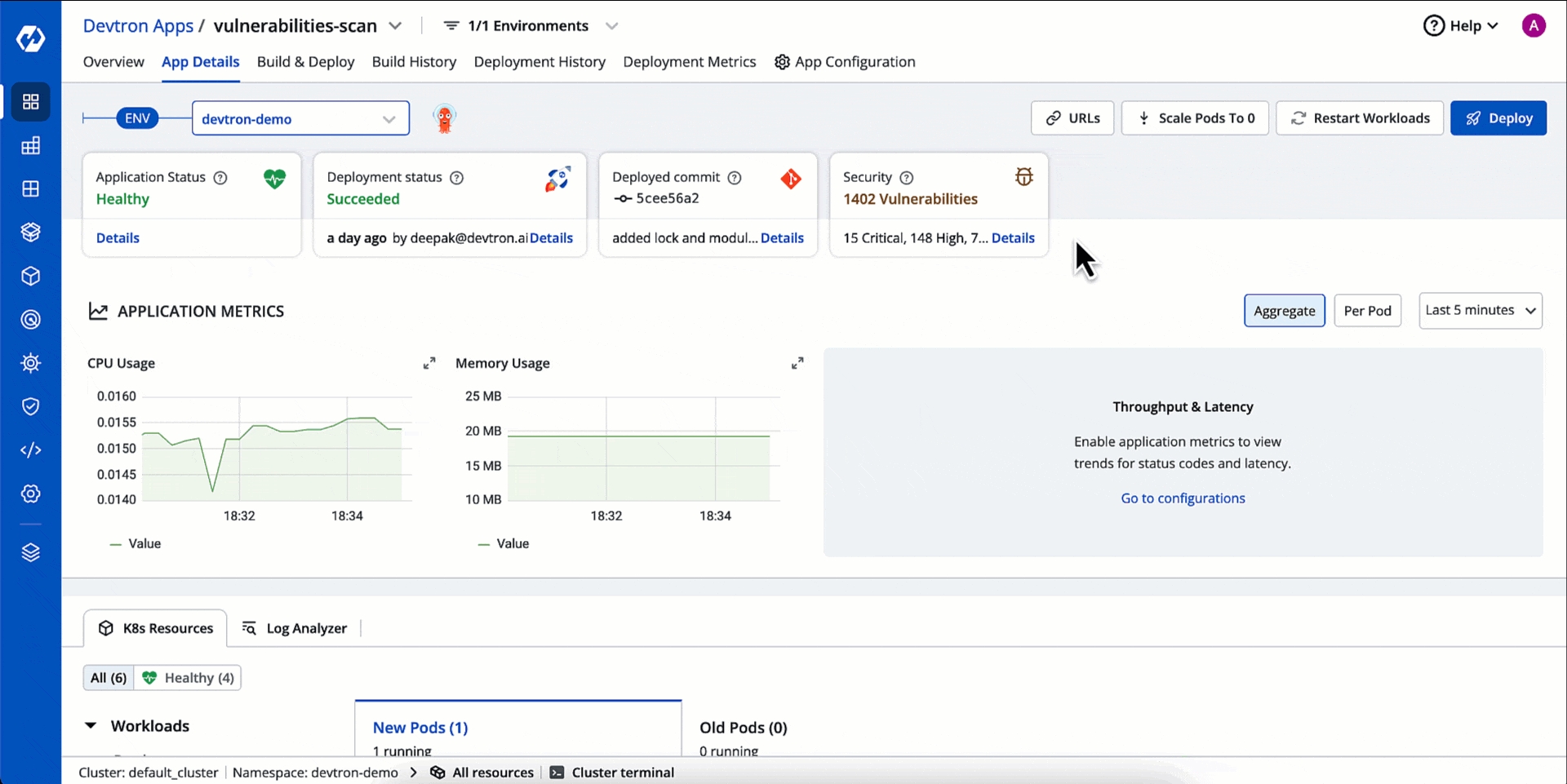
Task: Switch metrics view to Aggregate
Action: (1284, 311)
